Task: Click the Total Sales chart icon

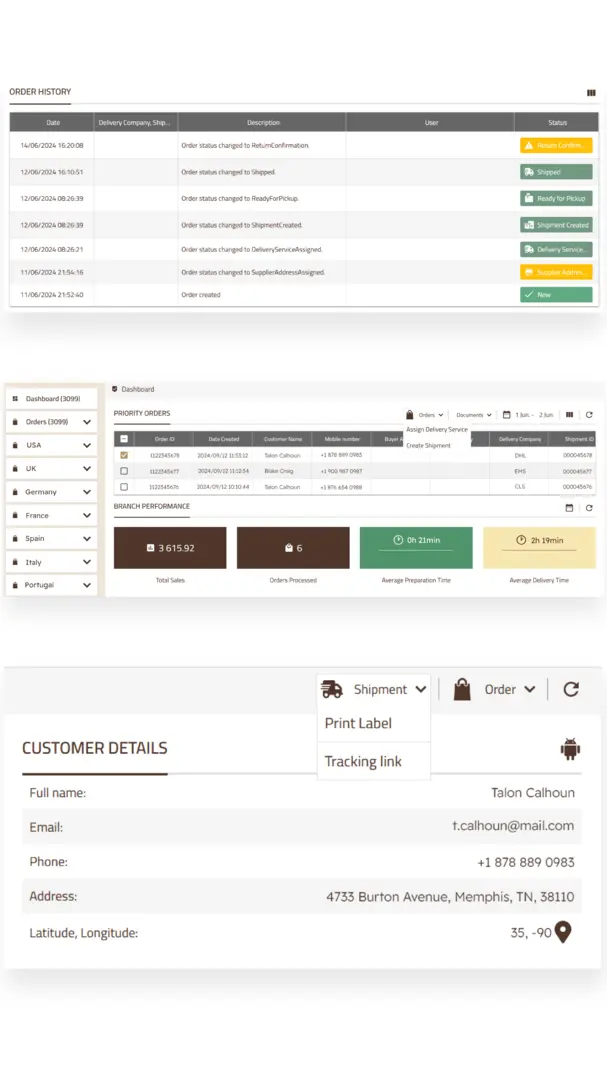Action: coord(150,548)
